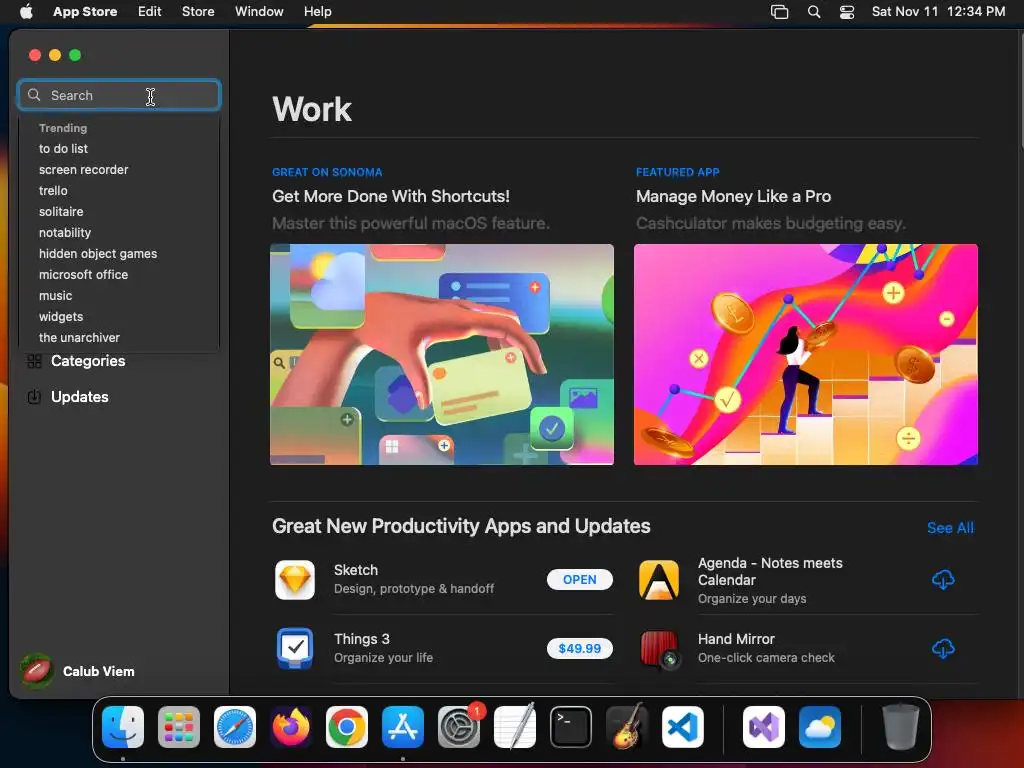Open Terminal from the Dock

(x=571, y=727)
